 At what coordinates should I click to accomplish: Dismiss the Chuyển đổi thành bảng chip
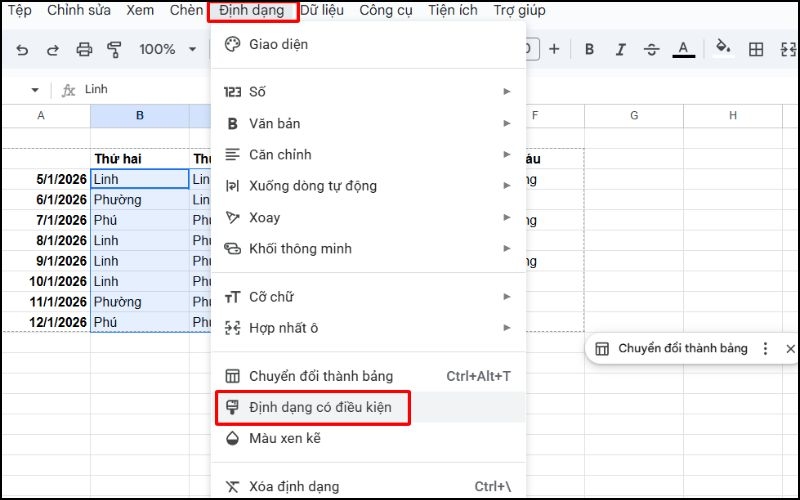pyautogui.click(x=790, y=348)
